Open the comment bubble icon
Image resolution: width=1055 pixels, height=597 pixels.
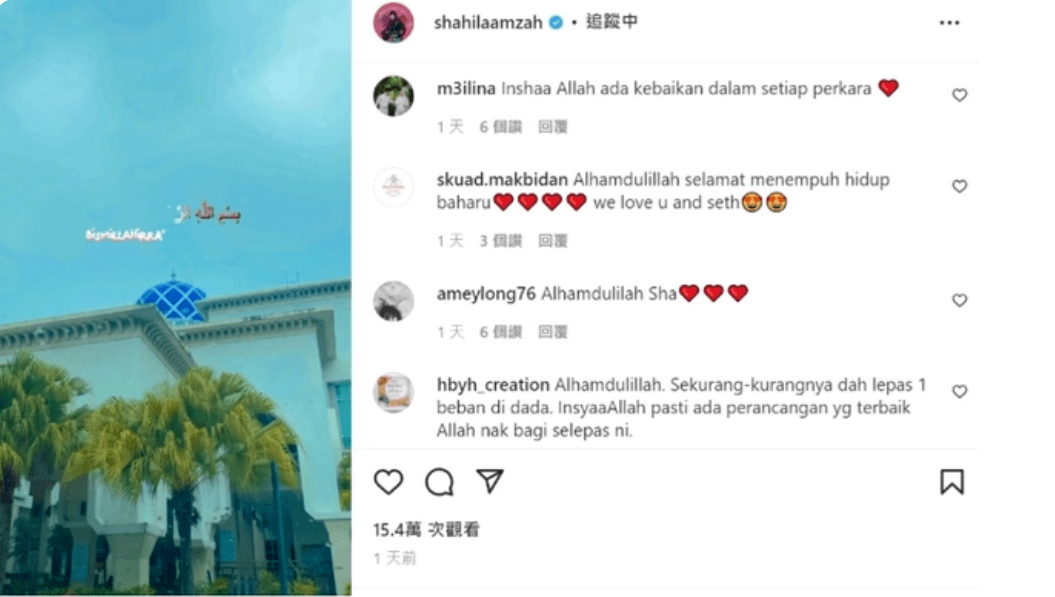[439, 482]
